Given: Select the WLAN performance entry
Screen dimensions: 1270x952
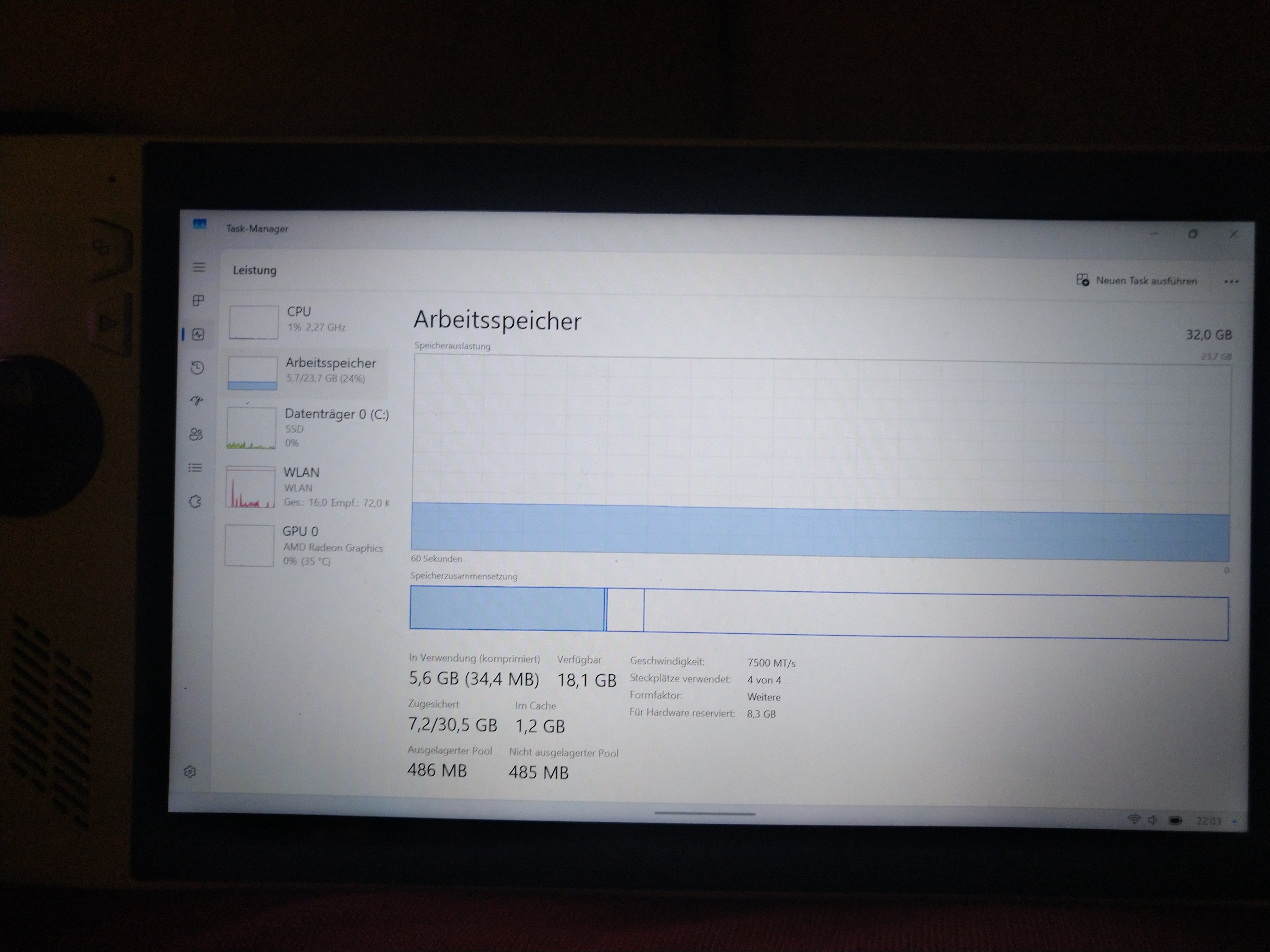Looking at the screenshot, I should pyautogui.click(x=306, y=487).
